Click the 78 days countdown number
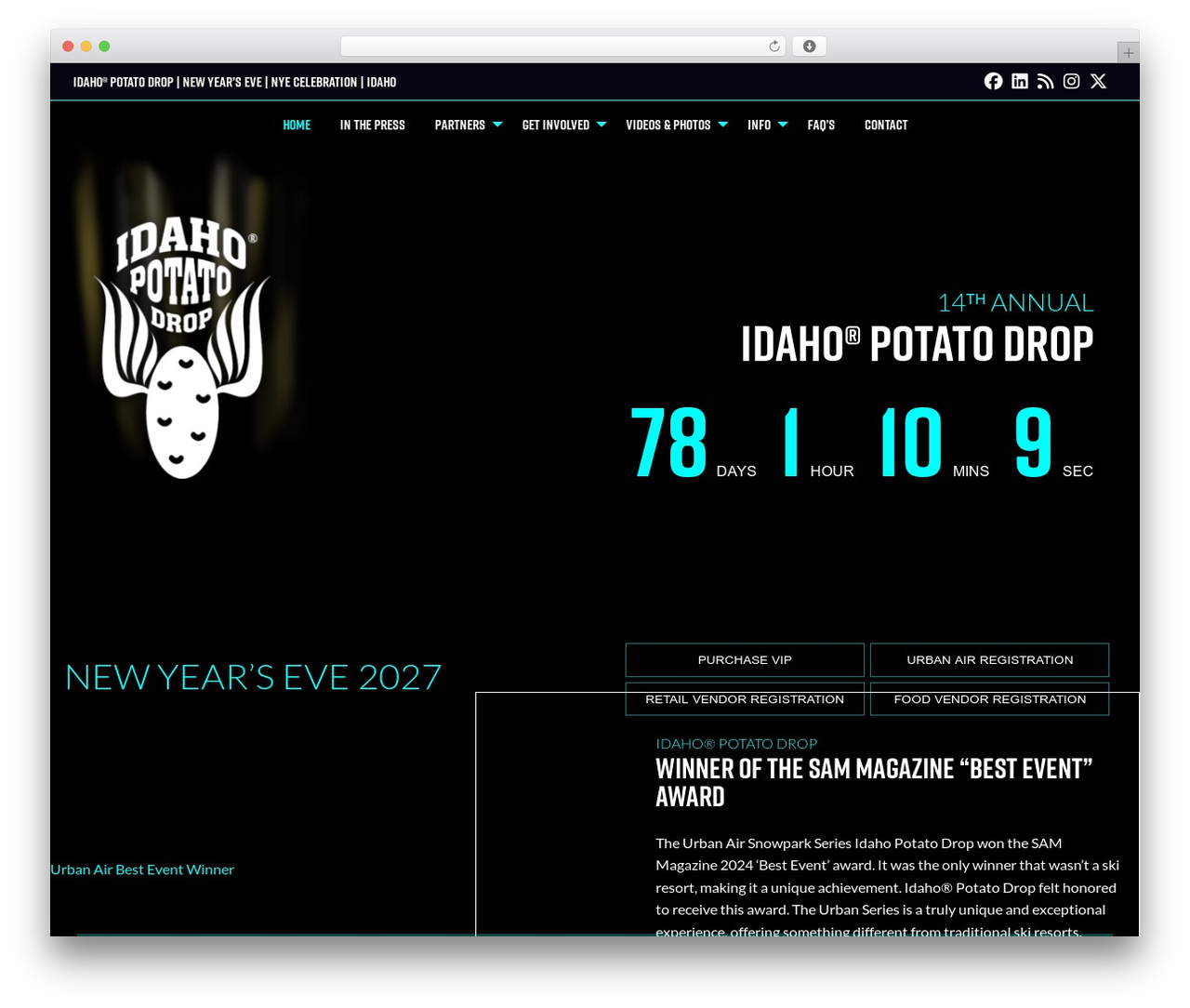Screen dimensions: 1190x1008 coord(668,443)
